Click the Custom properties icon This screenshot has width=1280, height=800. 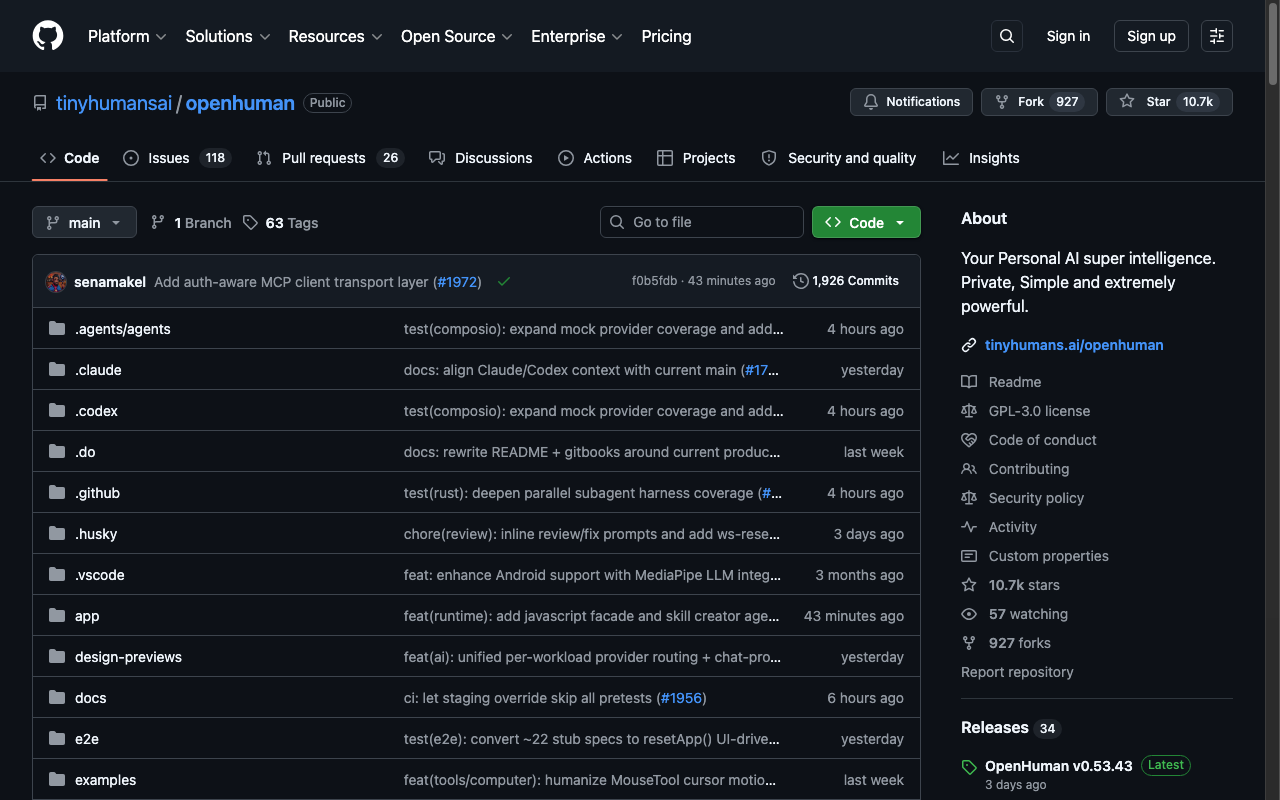tap(969, 556)
